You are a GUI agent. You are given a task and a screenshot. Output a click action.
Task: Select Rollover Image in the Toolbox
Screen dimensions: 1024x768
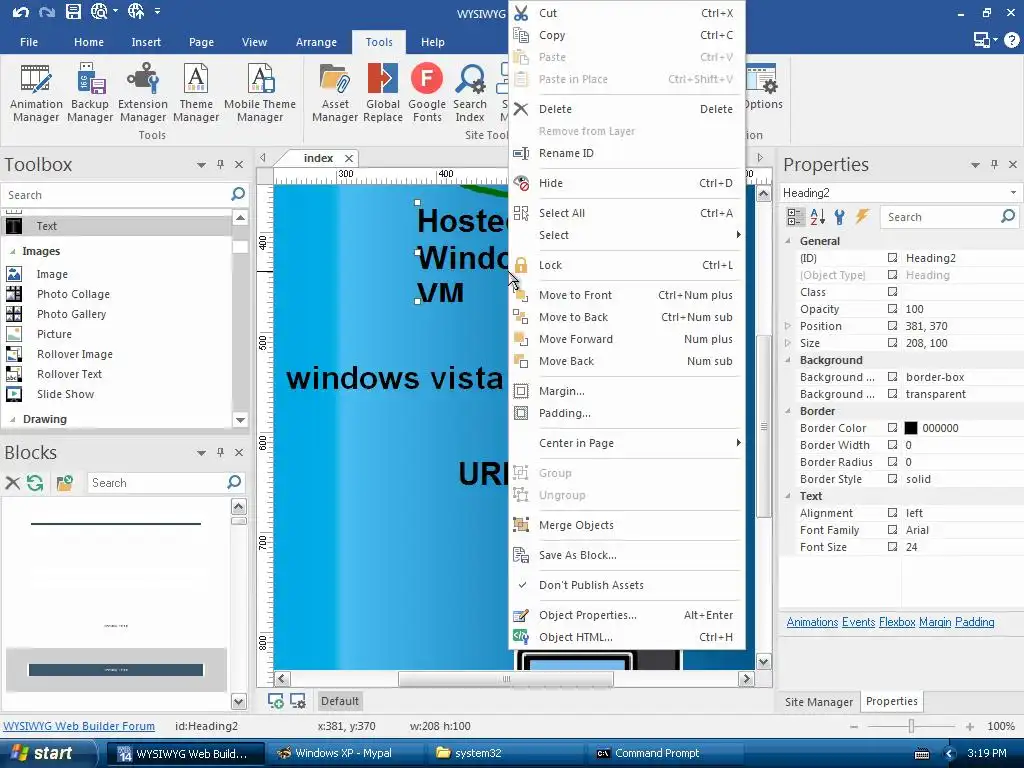click(x=74, y=354)
